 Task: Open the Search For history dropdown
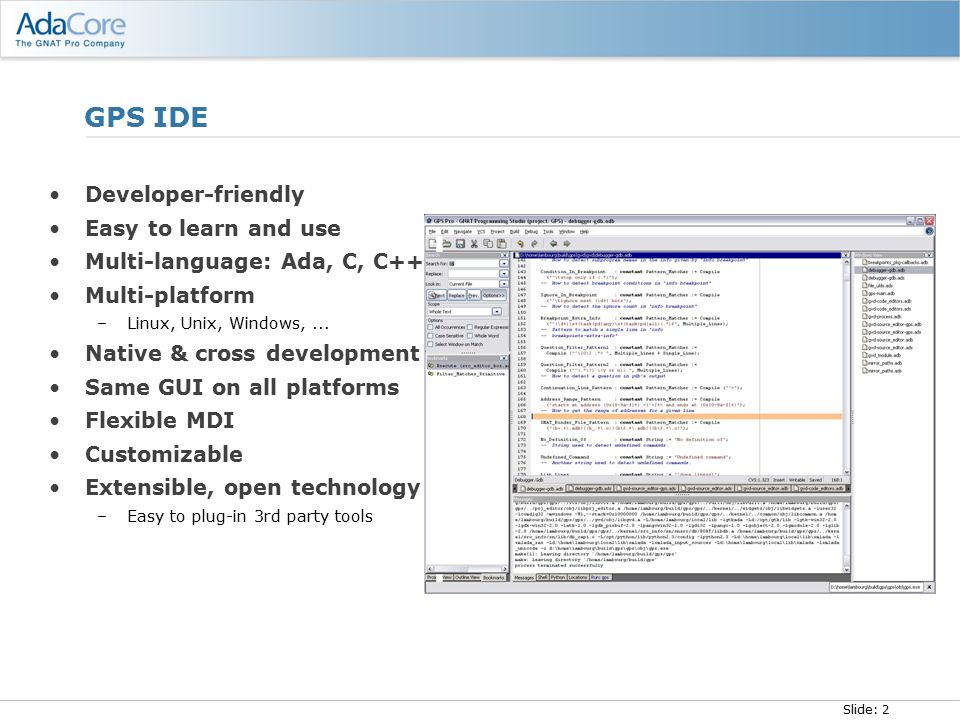(504, 263)
